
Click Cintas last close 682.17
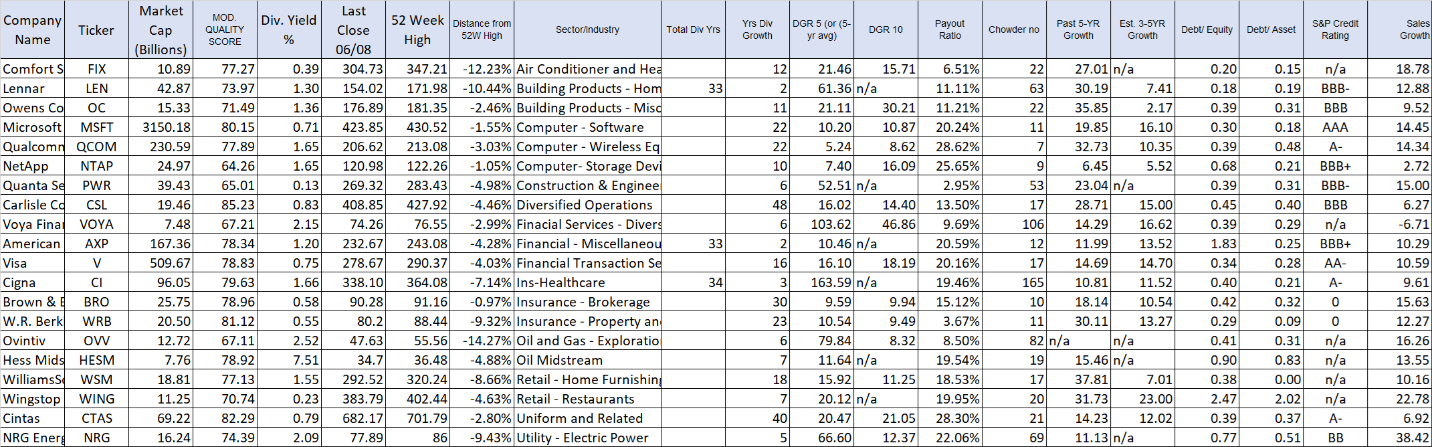353,418
